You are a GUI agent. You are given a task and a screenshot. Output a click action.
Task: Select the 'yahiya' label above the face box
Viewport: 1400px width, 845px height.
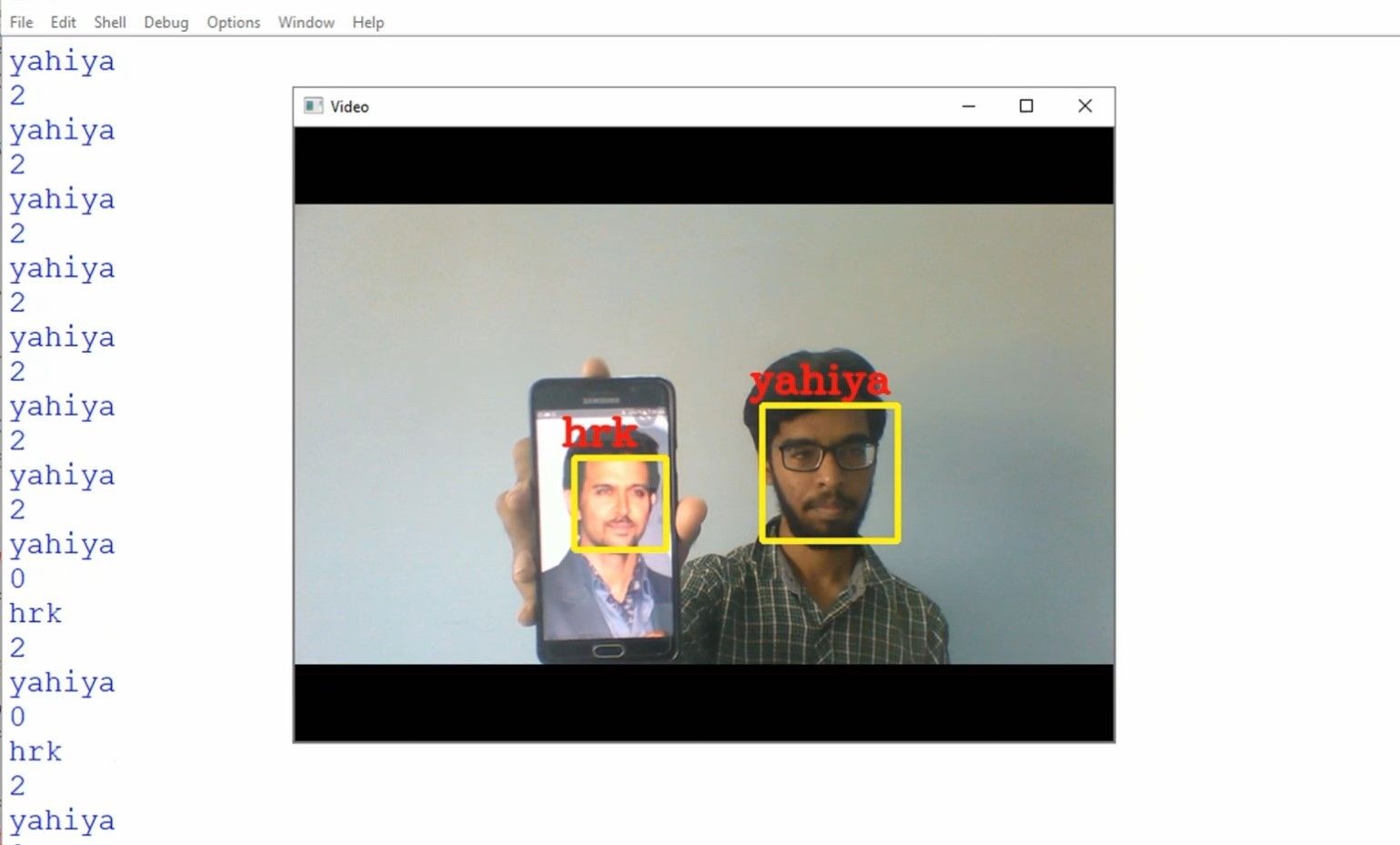(x=821, y=382)
